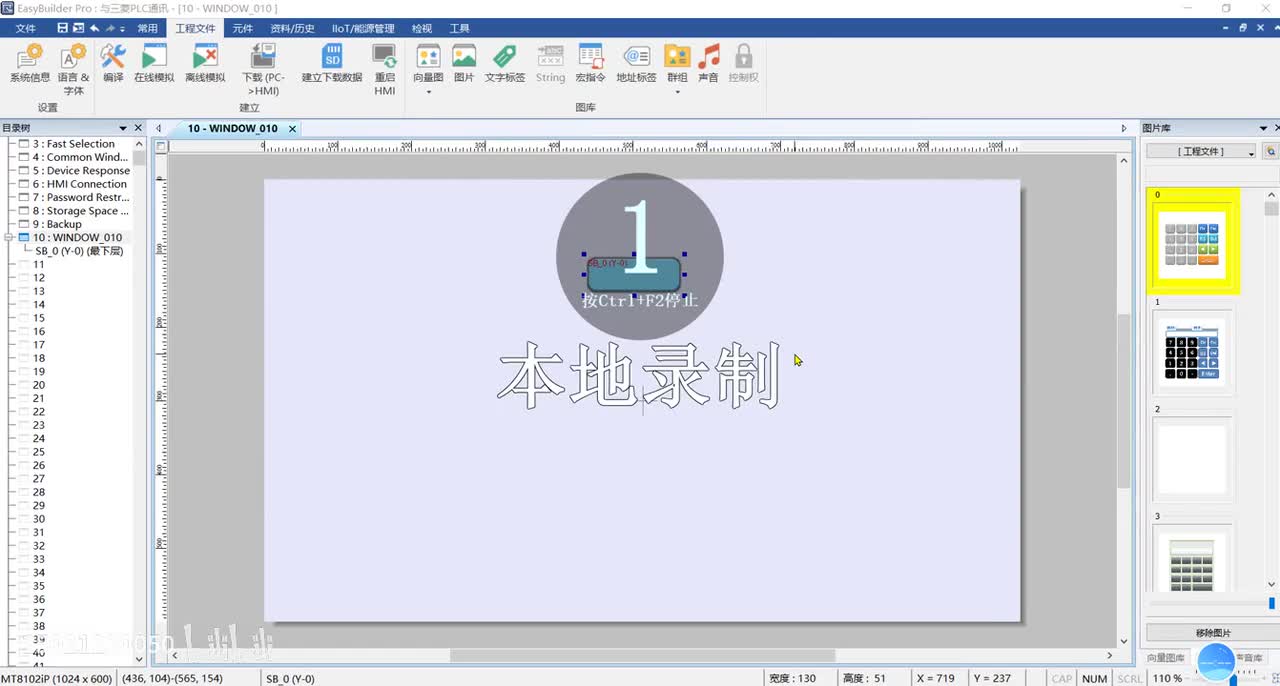Switch to the IIoT/能源管理 ribbon tab
Screen dimensions: 1280x686
pyautogui.click(x=363, y=29)
